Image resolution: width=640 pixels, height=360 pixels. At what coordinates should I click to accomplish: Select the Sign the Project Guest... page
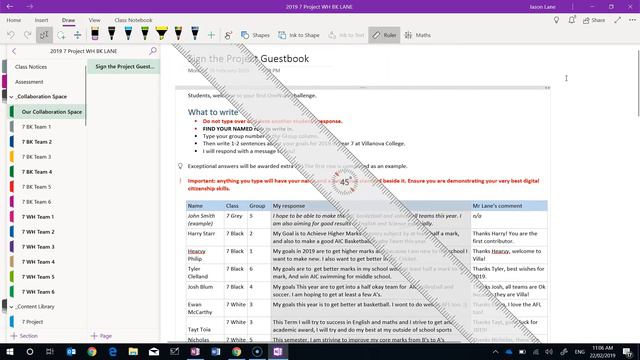[x=123, y=67]
